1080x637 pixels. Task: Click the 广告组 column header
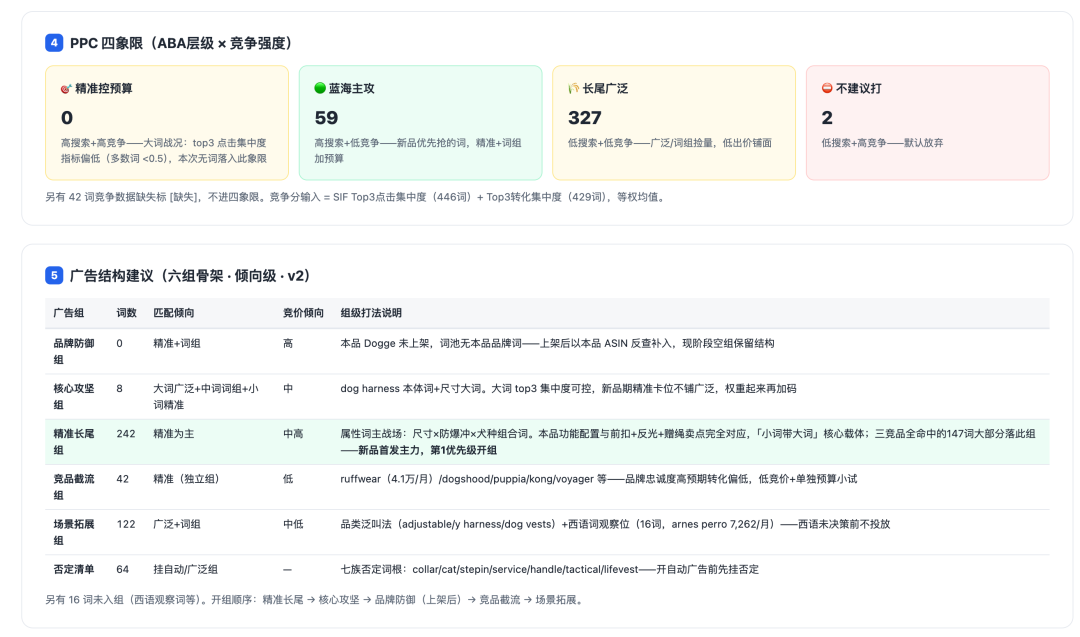coord(69,313)
